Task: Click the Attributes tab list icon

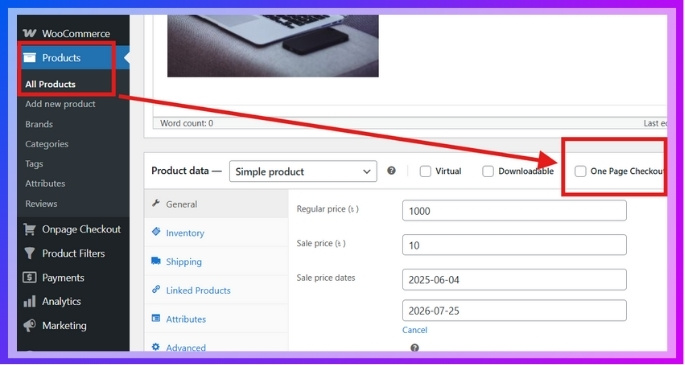Action: tap(156, 318)
